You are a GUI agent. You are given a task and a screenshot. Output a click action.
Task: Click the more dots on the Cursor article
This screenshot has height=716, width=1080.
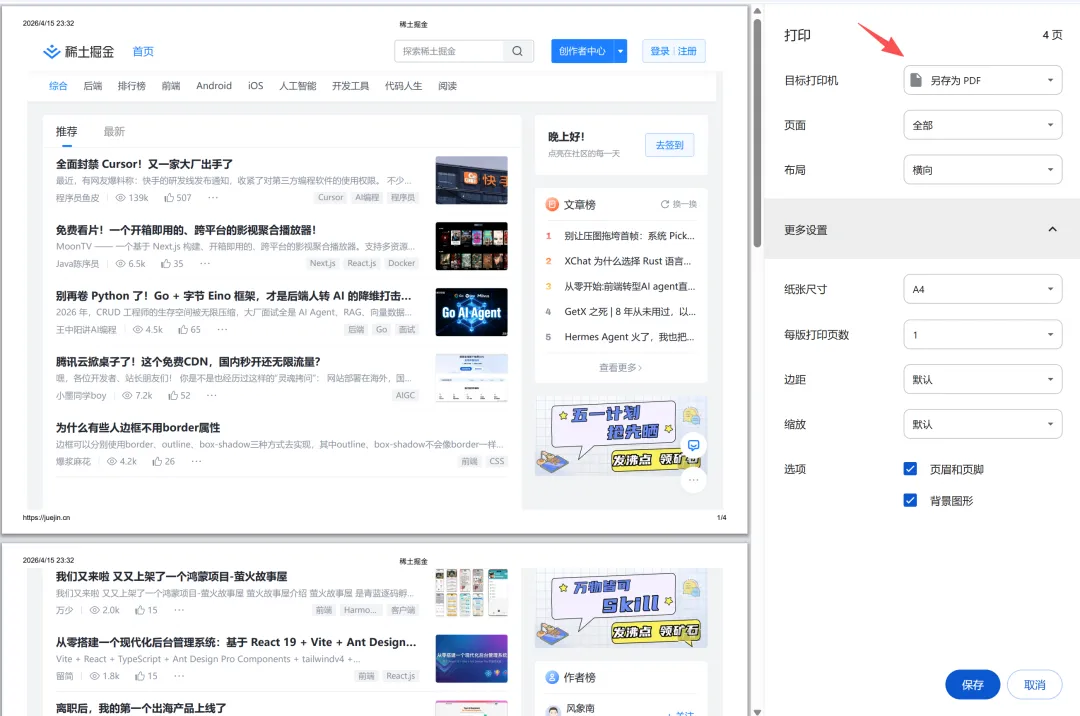213,198
